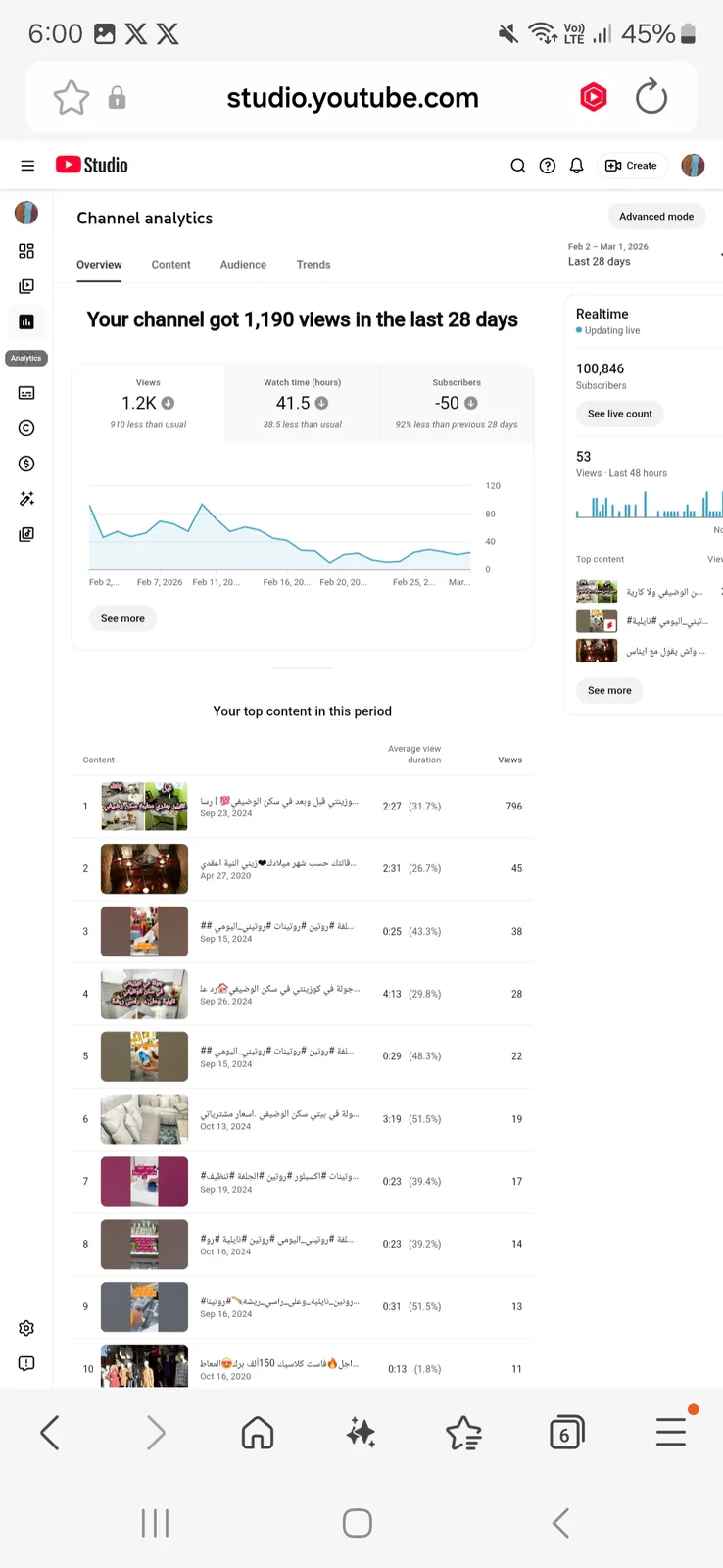Open Customization magic wand icon

pos(26,499)
